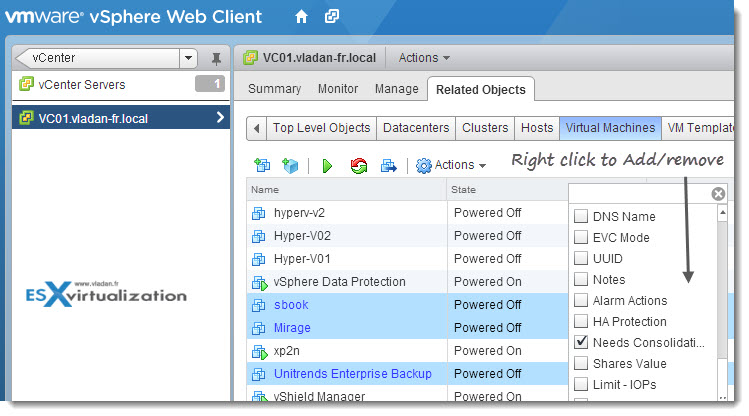Screen dimensions: 749x416
Task: Select VC01.vladan-fr.local in navigator
Action: pyautogui.click(x=121, y=118)
